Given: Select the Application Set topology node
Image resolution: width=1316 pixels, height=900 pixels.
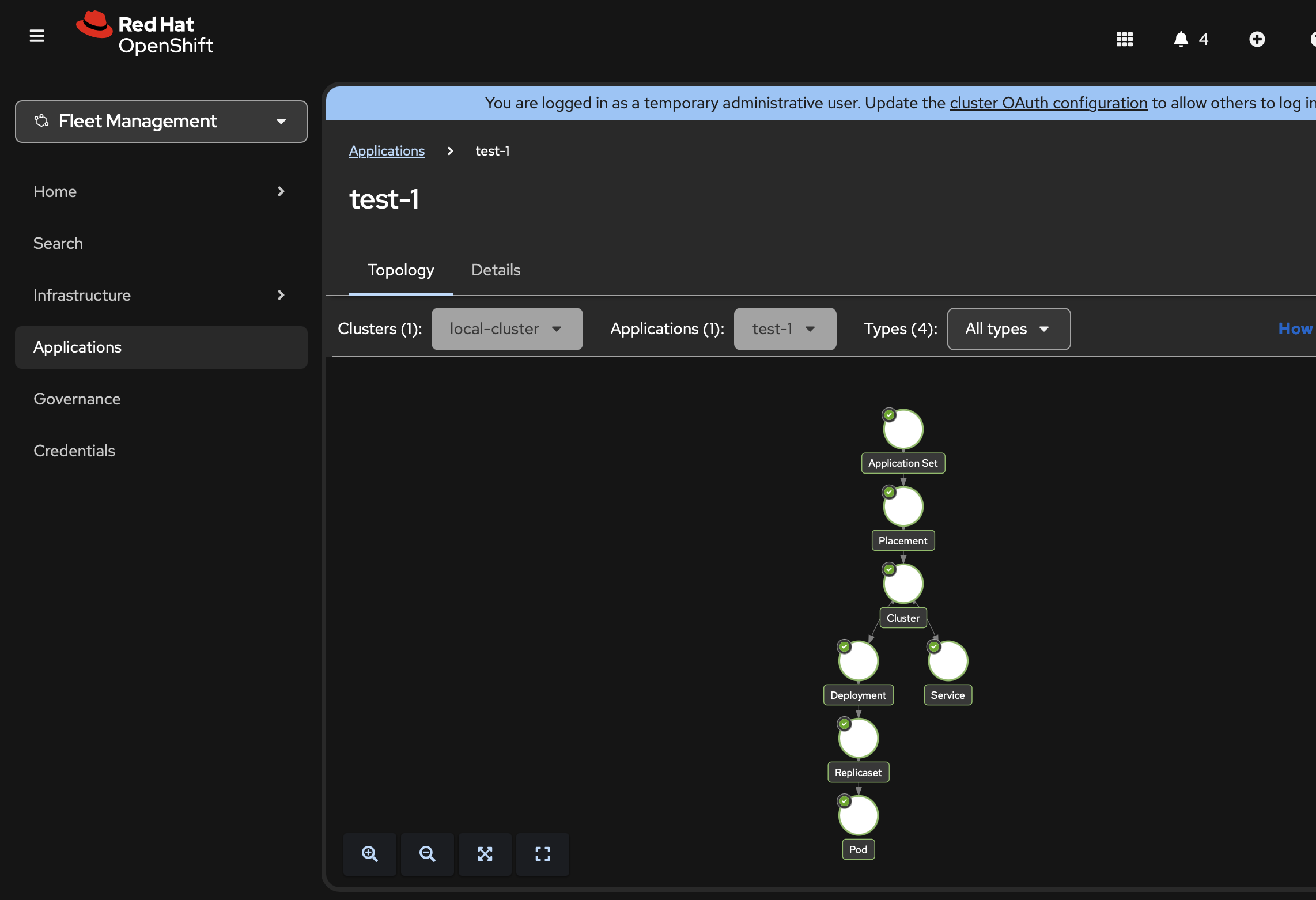Looking at the screenshot, I should tap(903, 429).
